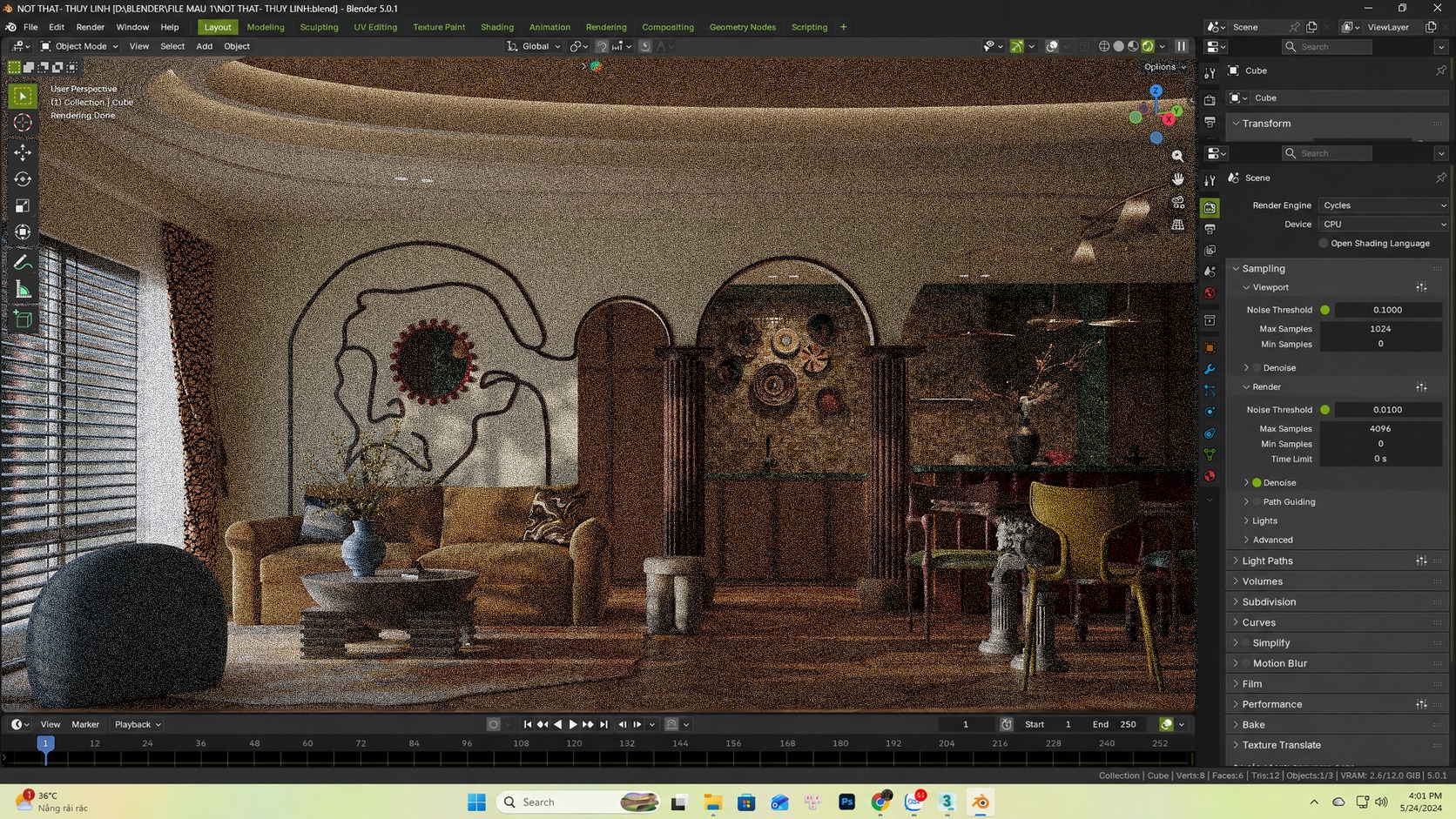Open the Material properties tab icon
Image resolution: width=1456 pixels, height=819 pixels.
[1210, 476]
